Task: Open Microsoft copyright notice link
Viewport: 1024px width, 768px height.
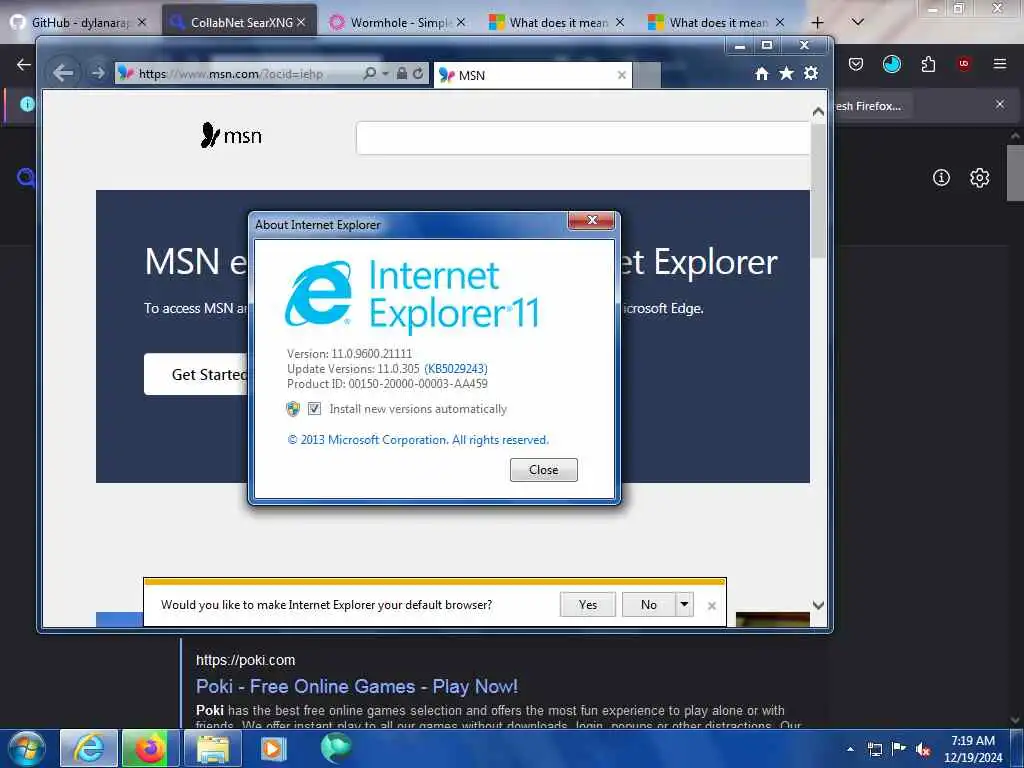Action: coord(418,440)
